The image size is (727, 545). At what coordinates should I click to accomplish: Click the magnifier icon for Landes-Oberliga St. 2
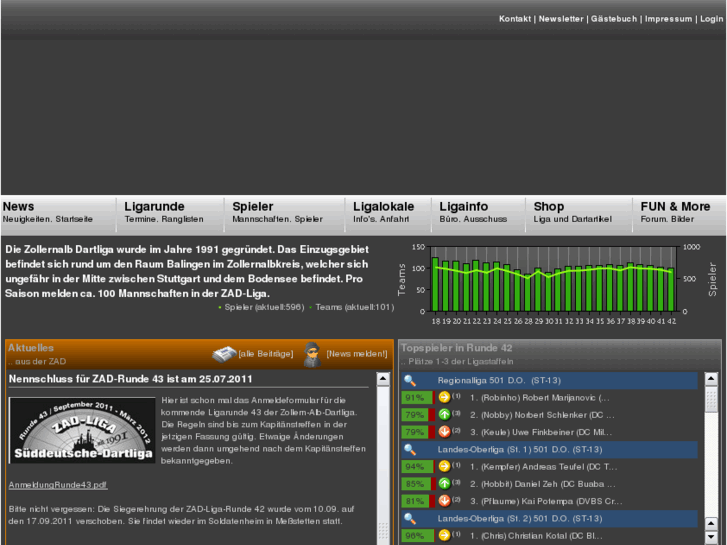410,519
